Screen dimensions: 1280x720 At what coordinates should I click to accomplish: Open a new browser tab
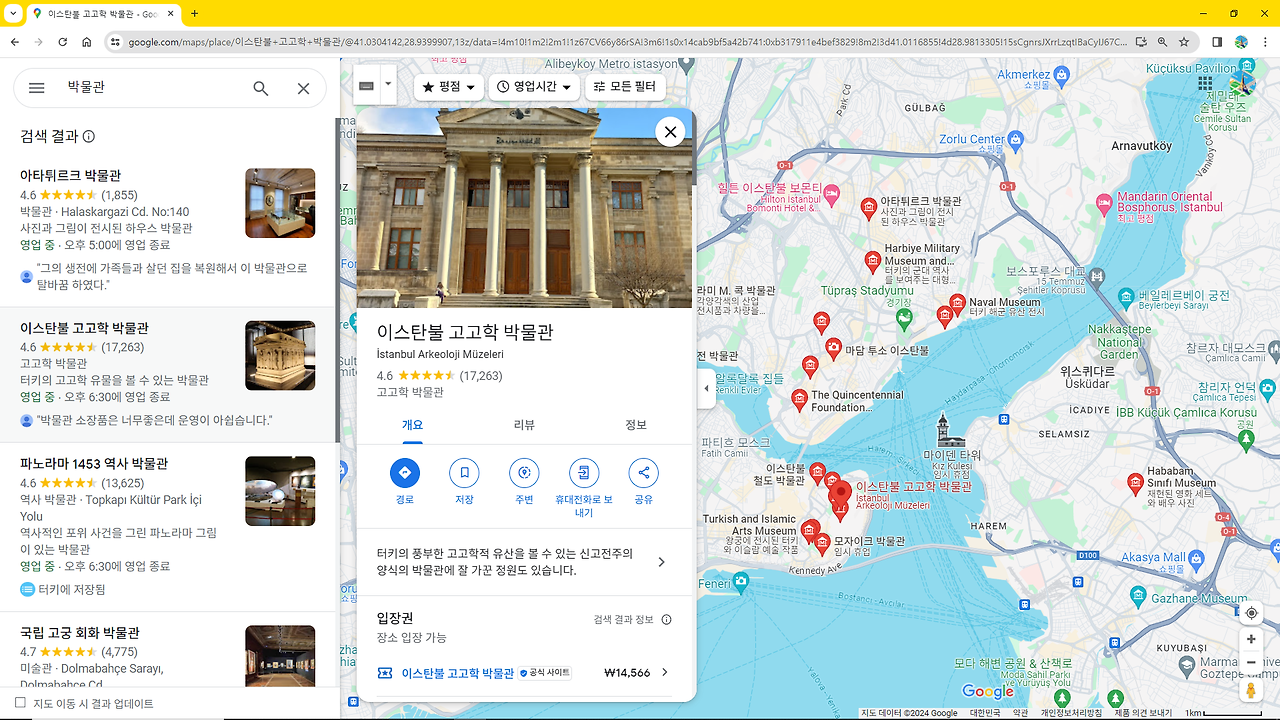(x=194, y=14)
